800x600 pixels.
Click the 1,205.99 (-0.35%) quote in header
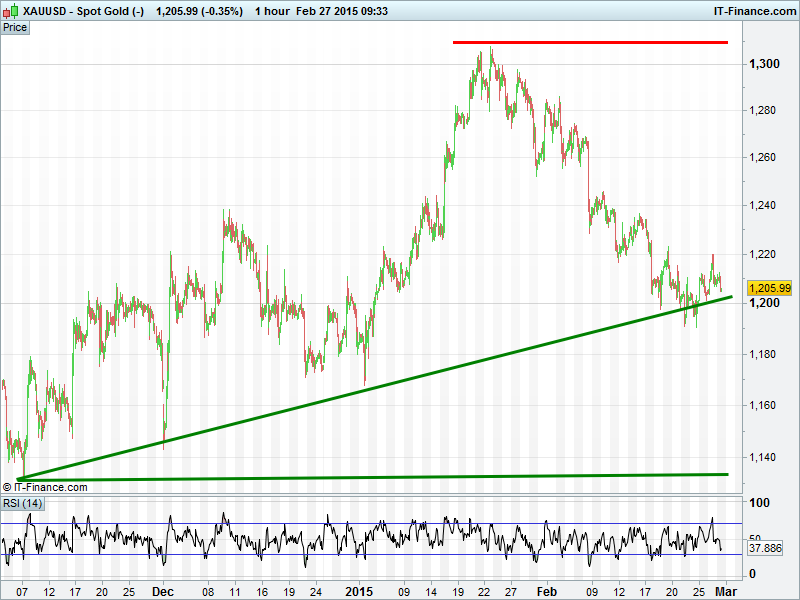[x=199, y=11]
